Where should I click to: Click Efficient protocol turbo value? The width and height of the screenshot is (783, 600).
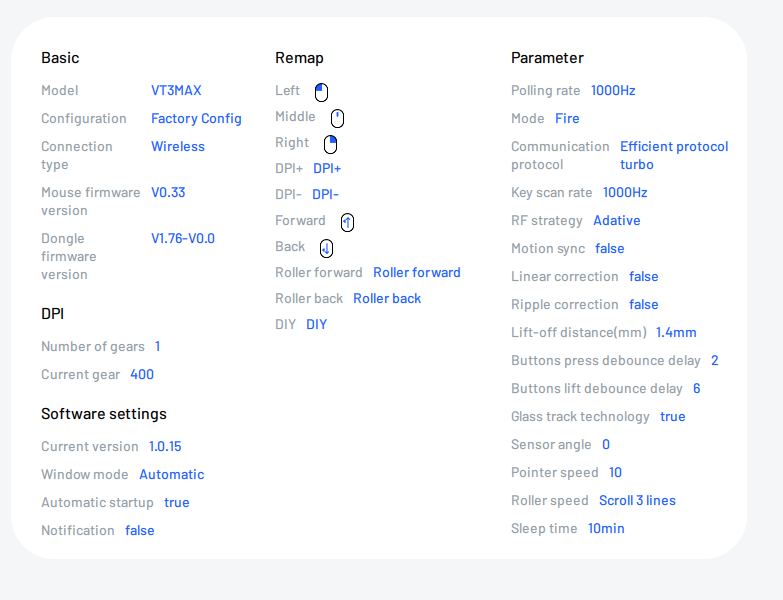pyautogui.click(x=673, y=155)
